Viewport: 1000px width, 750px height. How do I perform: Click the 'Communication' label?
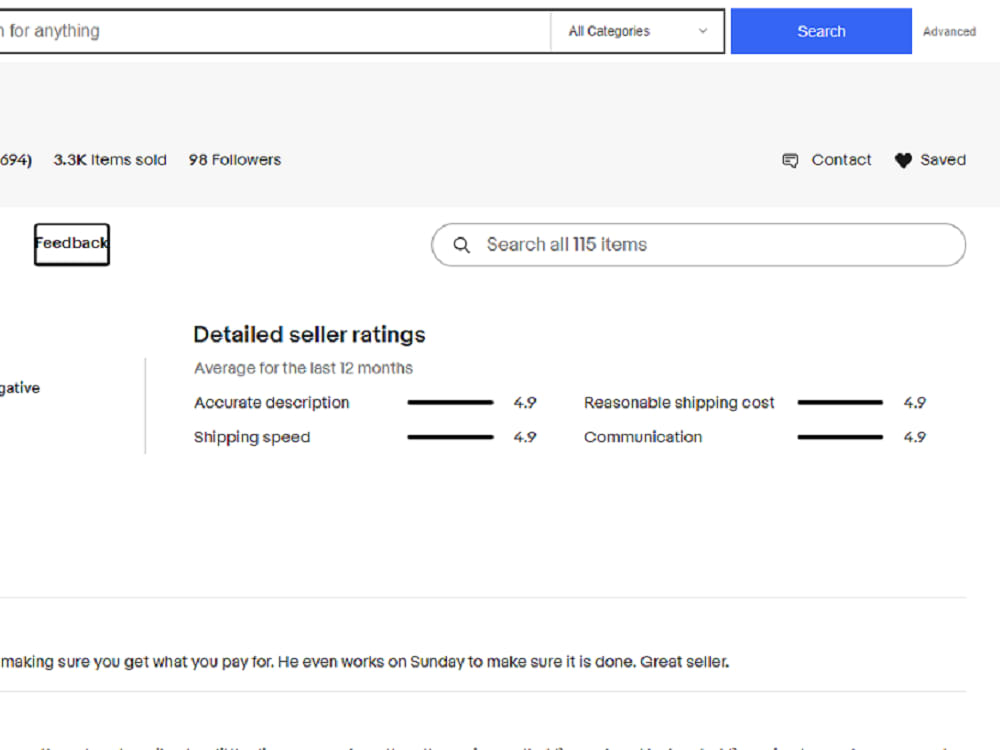643,438
